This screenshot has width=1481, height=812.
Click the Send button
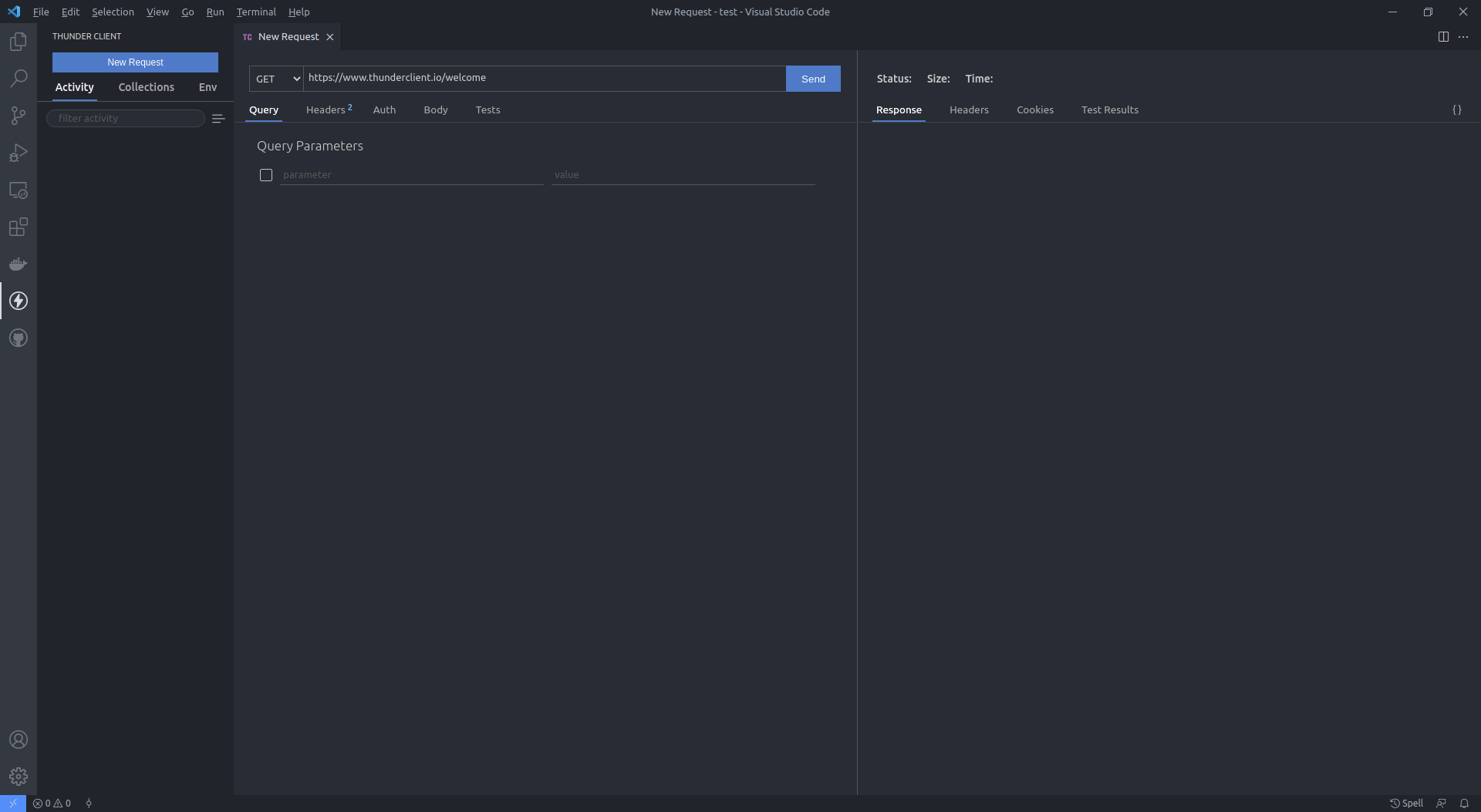(x=813, y=79)
